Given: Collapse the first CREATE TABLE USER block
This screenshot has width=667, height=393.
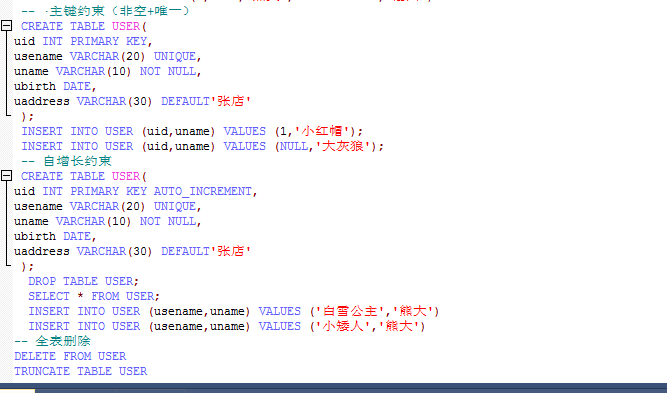Looking at the screenshot, I should (x=6, y=26).
